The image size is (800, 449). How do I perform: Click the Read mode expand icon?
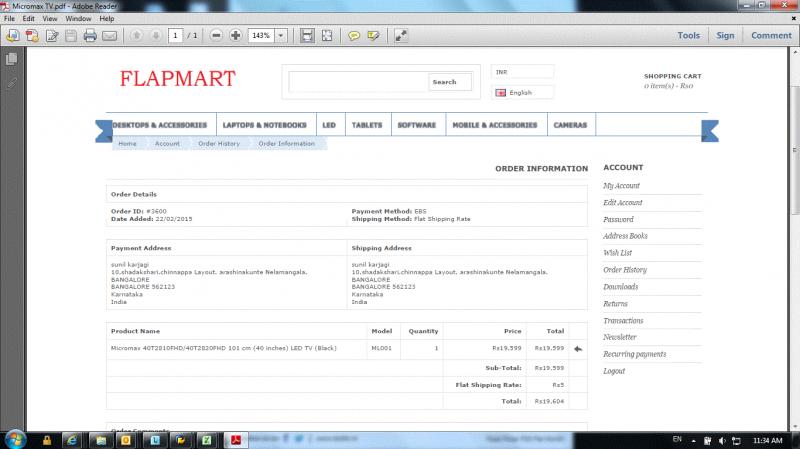pos(401,35)
